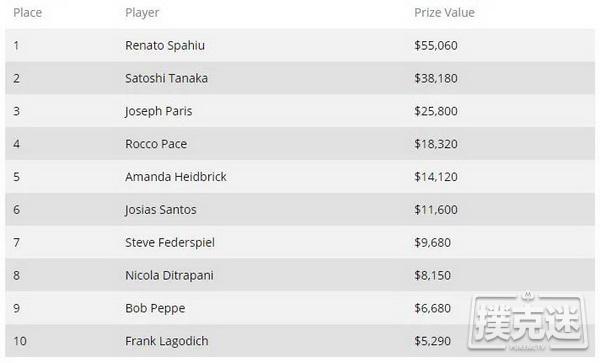Select player name Renato Spahiu
This screenshot has width=600, height=363.
(165, 46)
